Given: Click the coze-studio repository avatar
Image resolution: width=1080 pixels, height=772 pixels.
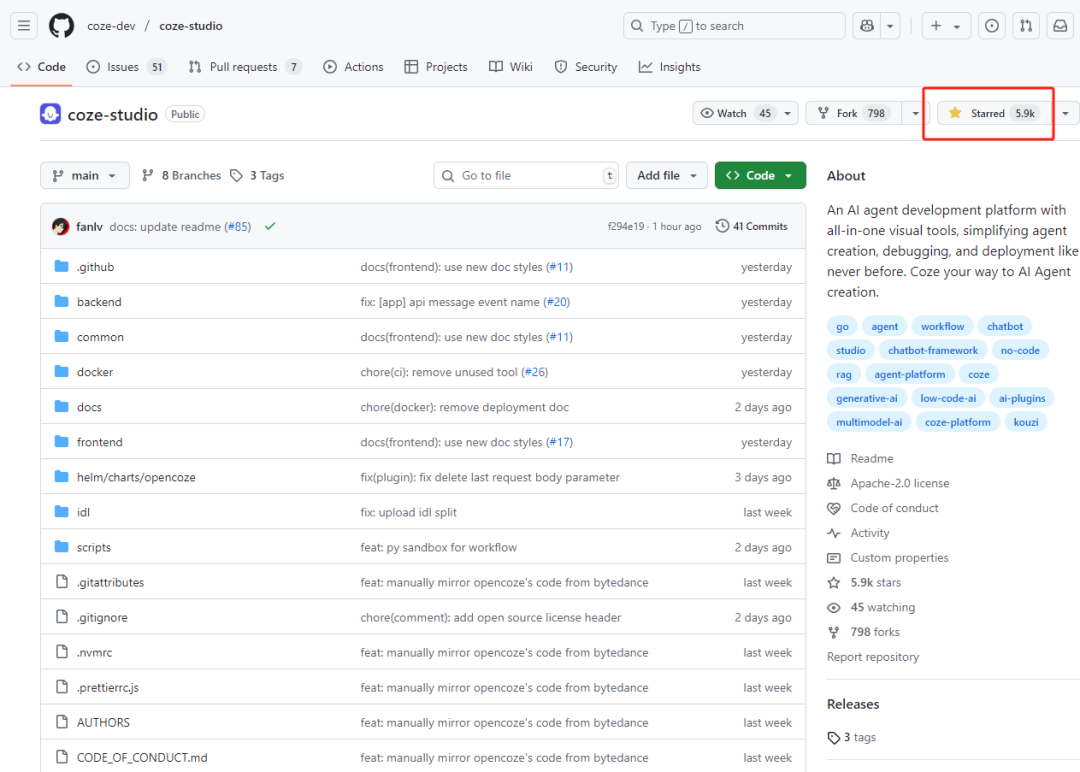Looking at the screenshot, I should coord(50,114).
